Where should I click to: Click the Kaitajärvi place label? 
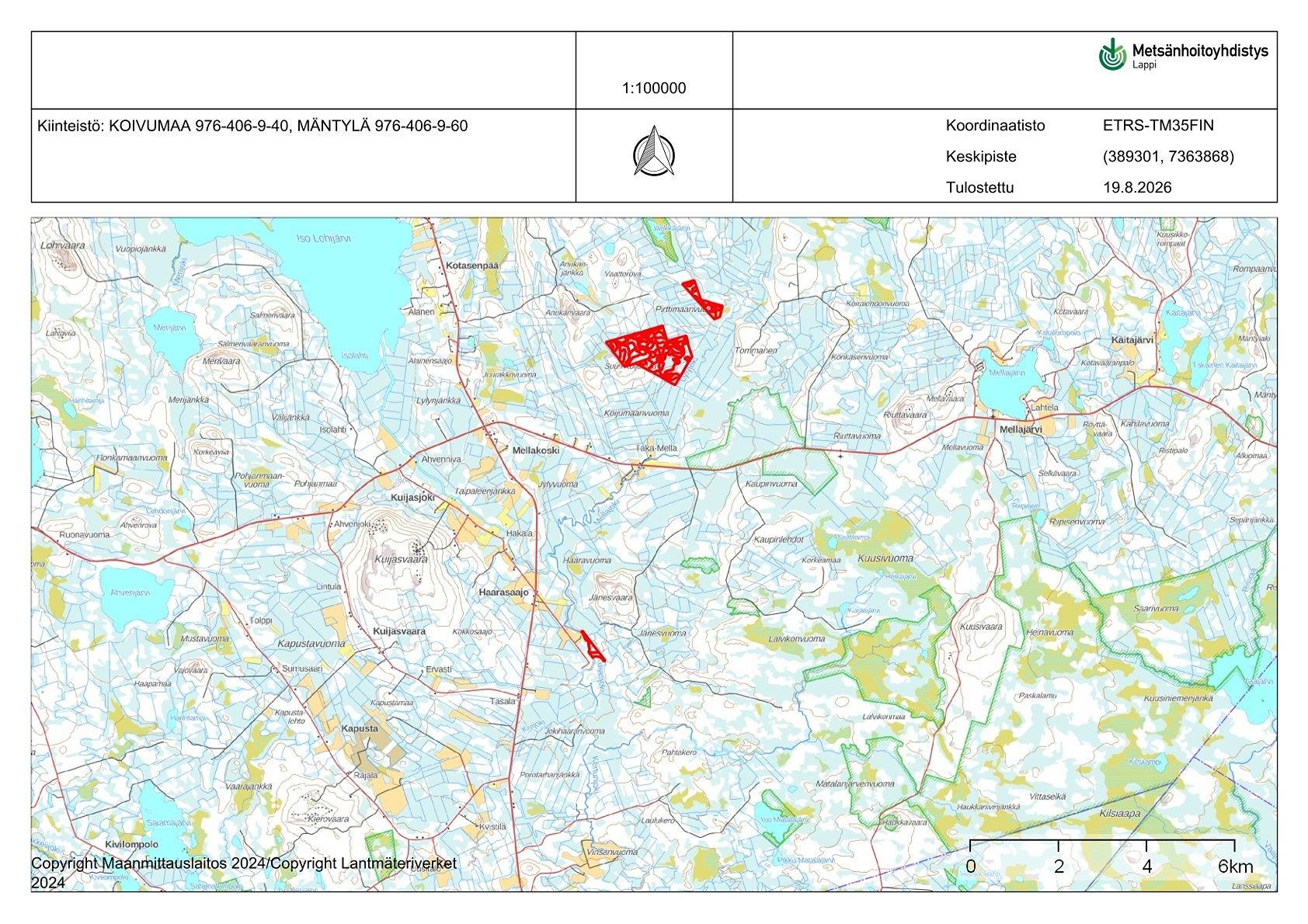1132,340
